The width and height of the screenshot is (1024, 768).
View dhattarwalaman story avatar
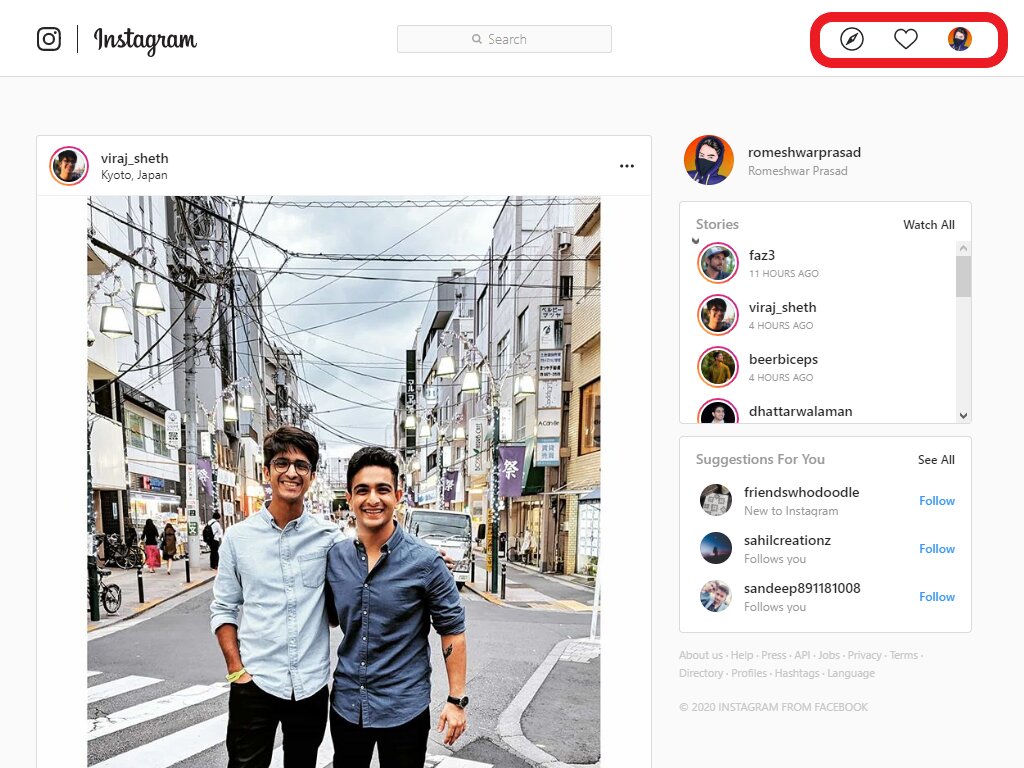click(718, 411)
